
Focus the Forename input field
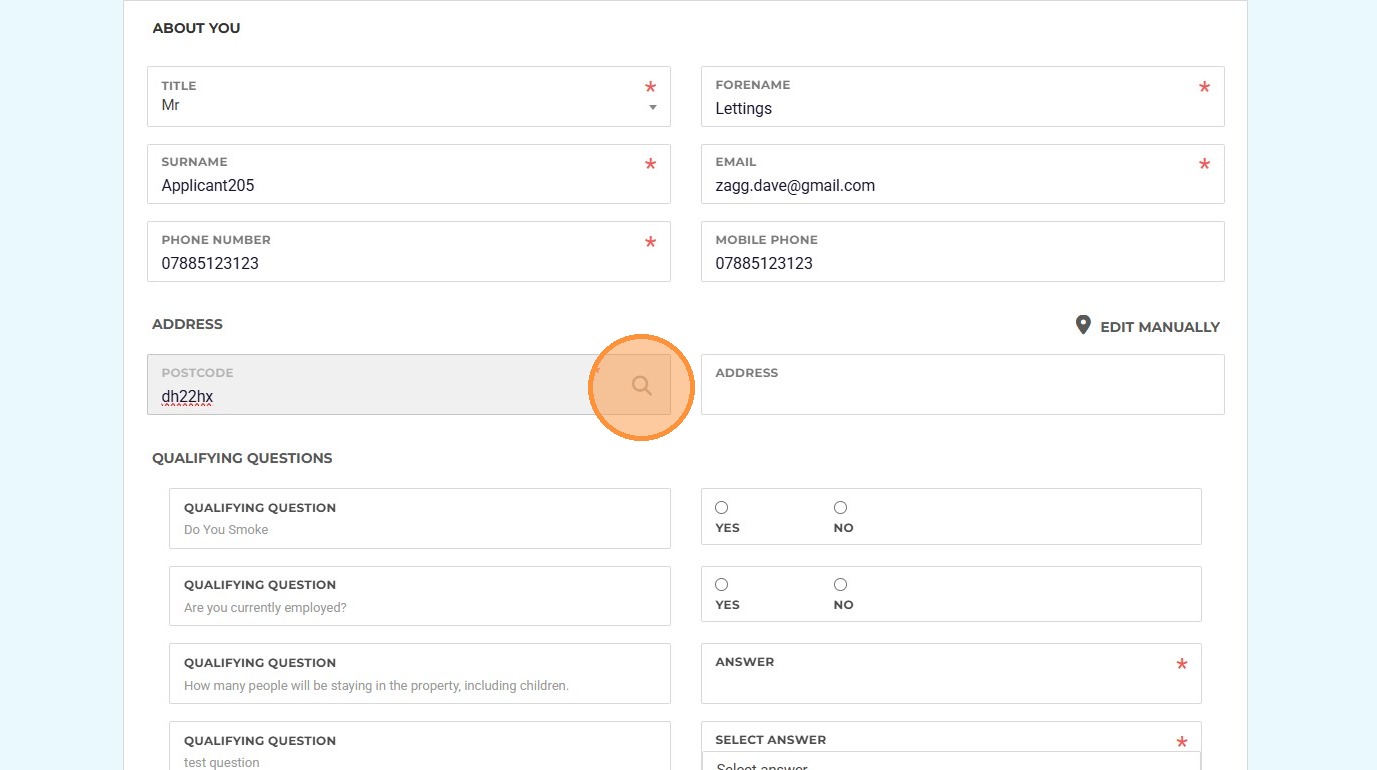tap(950, 108)
